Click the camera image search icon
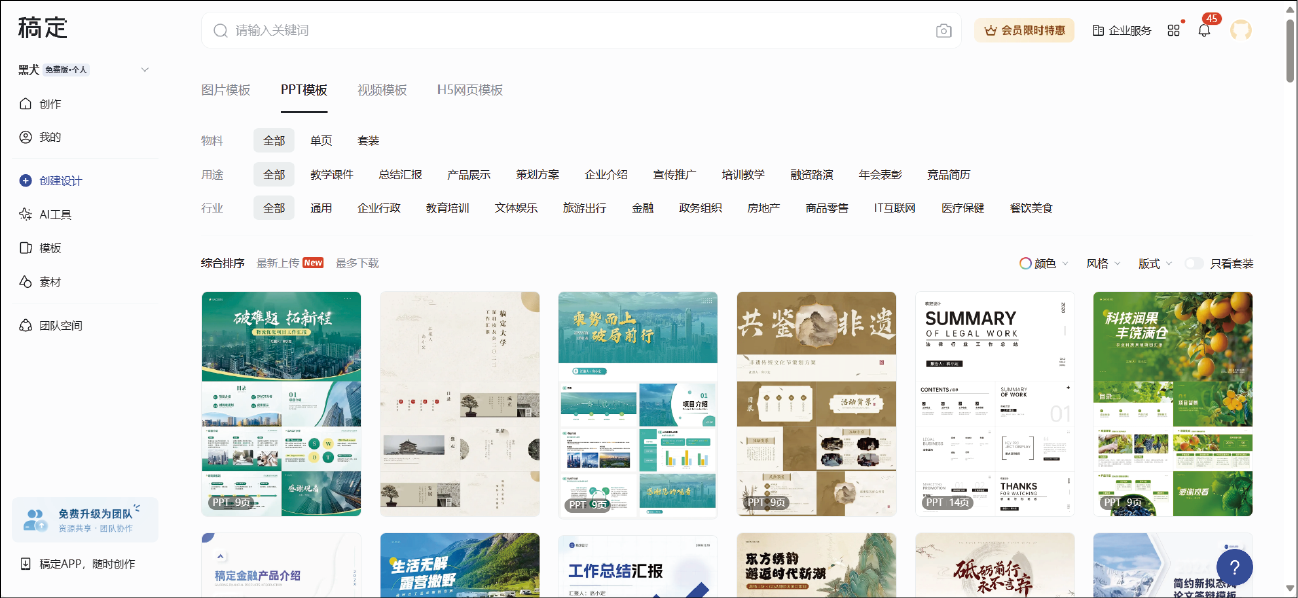Image resolution: width=1298 pixels, height=598 pixels. tap(943, 31)
